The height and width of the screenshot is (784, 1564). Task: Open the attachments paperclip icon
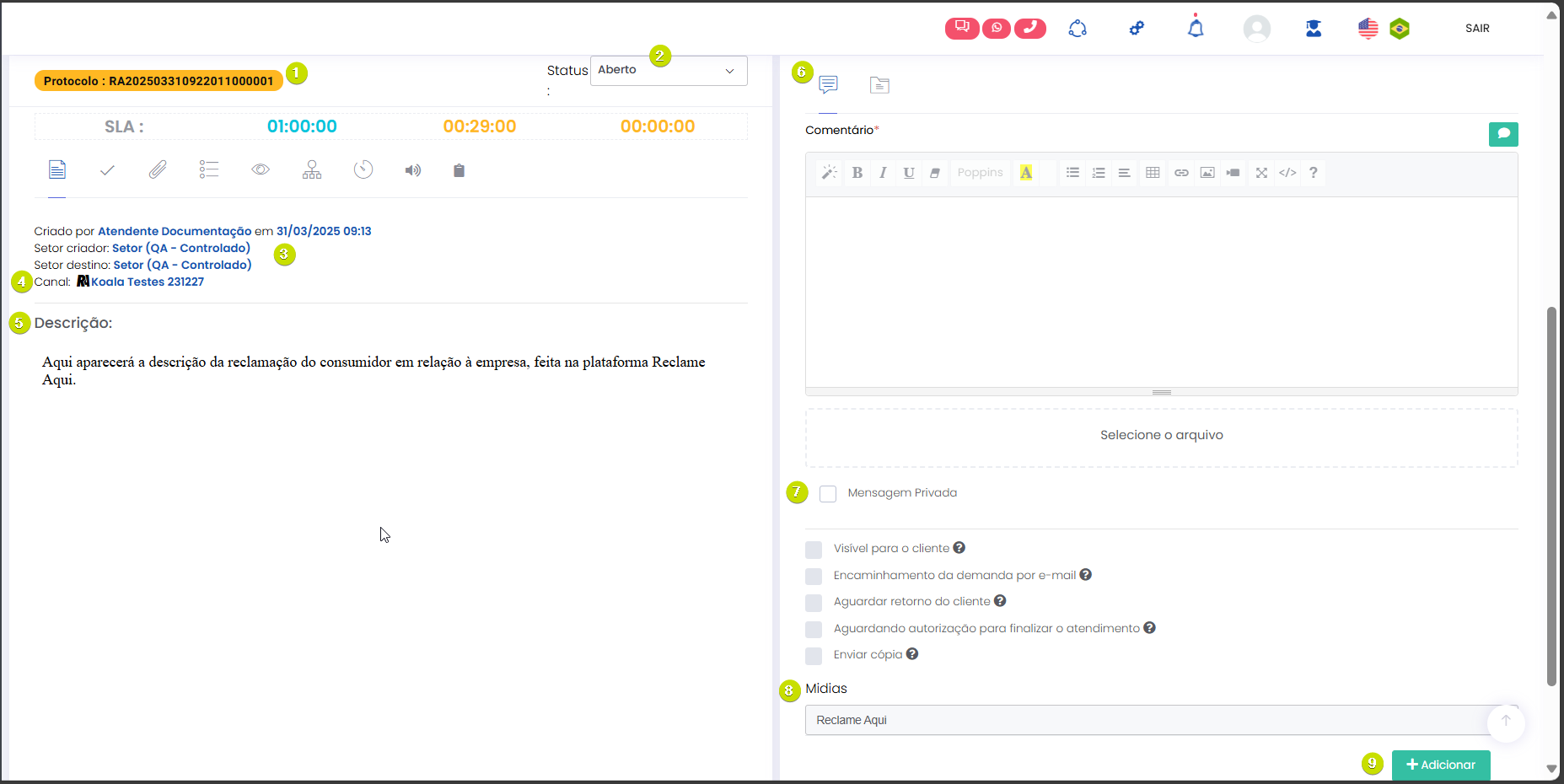click(158, 170)
